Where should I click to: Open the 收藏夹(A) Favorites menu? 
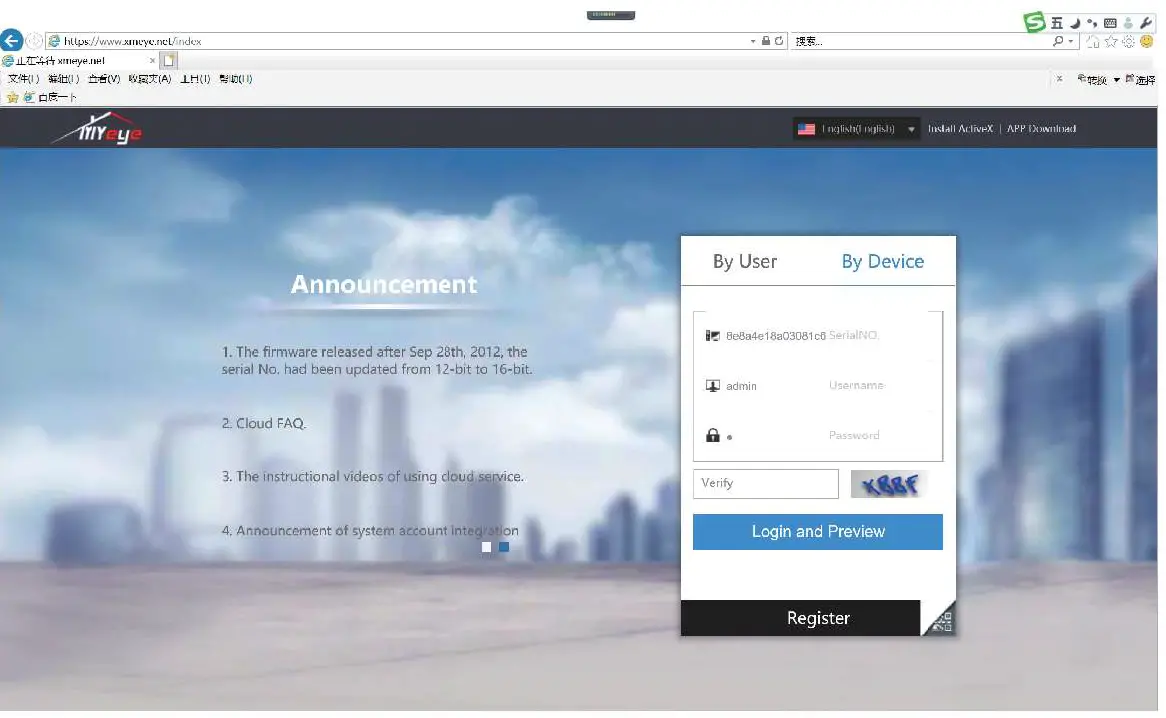pyautogui.click(x=149, y=79)
